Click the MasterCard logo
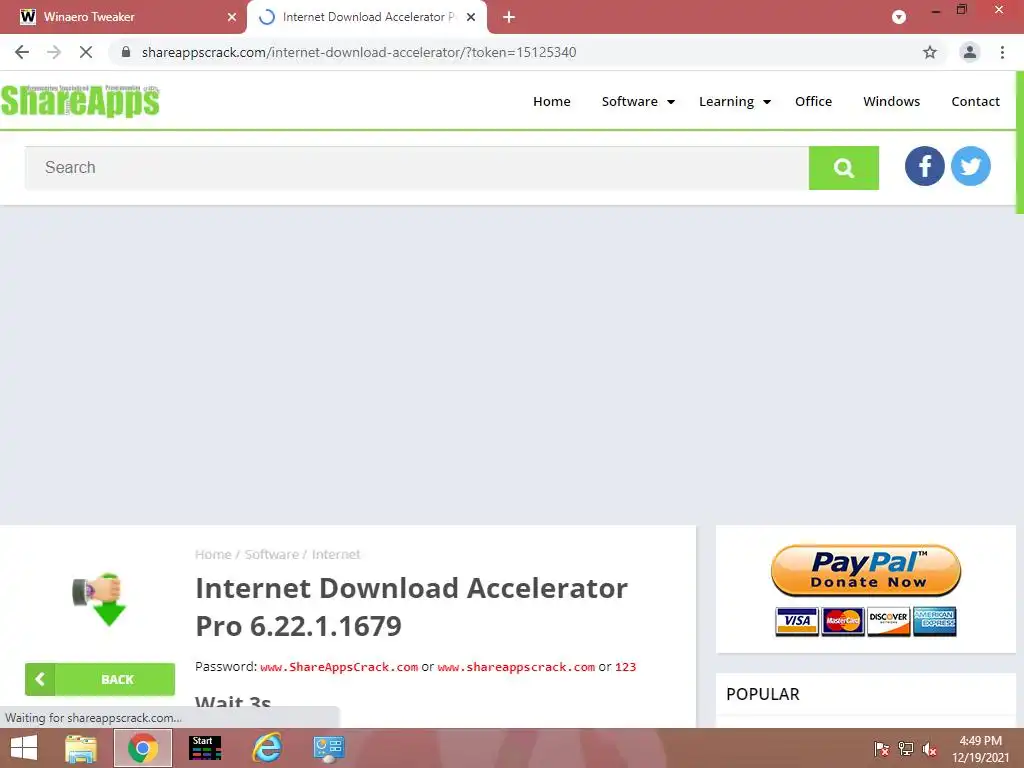Image resolution: width=1024 pixels, height=768 pixels. coord(842,621)
